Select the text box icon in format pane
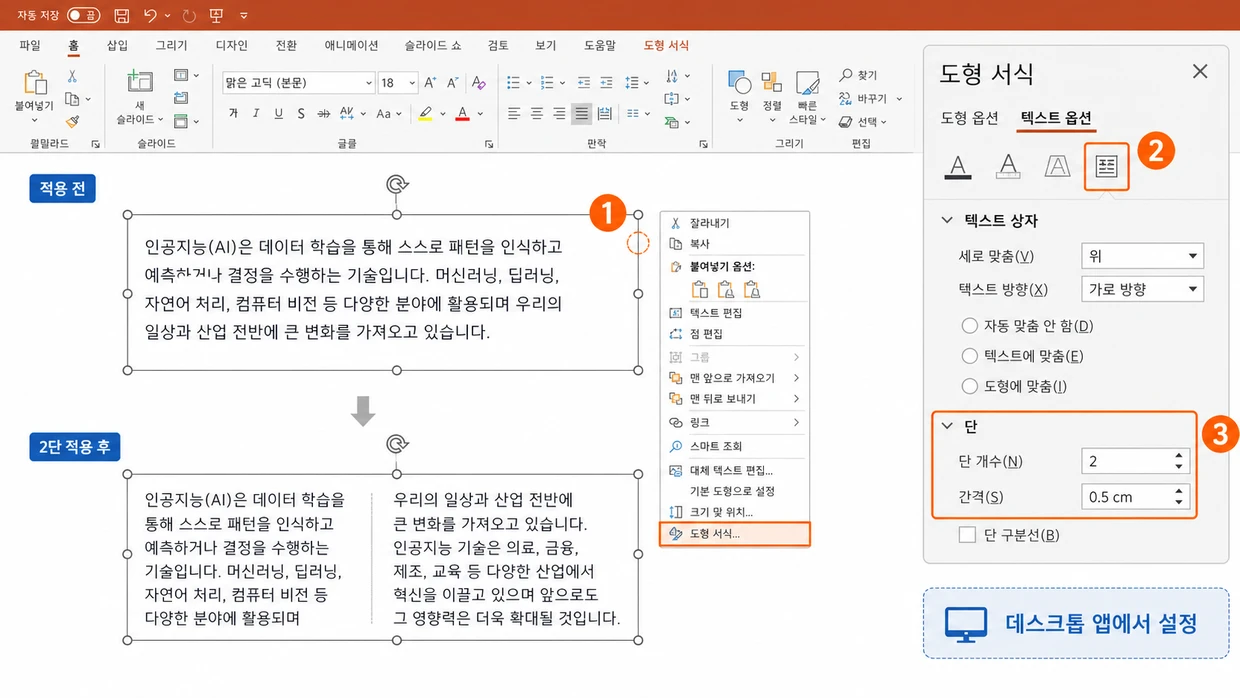Image resolution: width=1240 pixels, height=698 pixels. [x=1106, y=167]
